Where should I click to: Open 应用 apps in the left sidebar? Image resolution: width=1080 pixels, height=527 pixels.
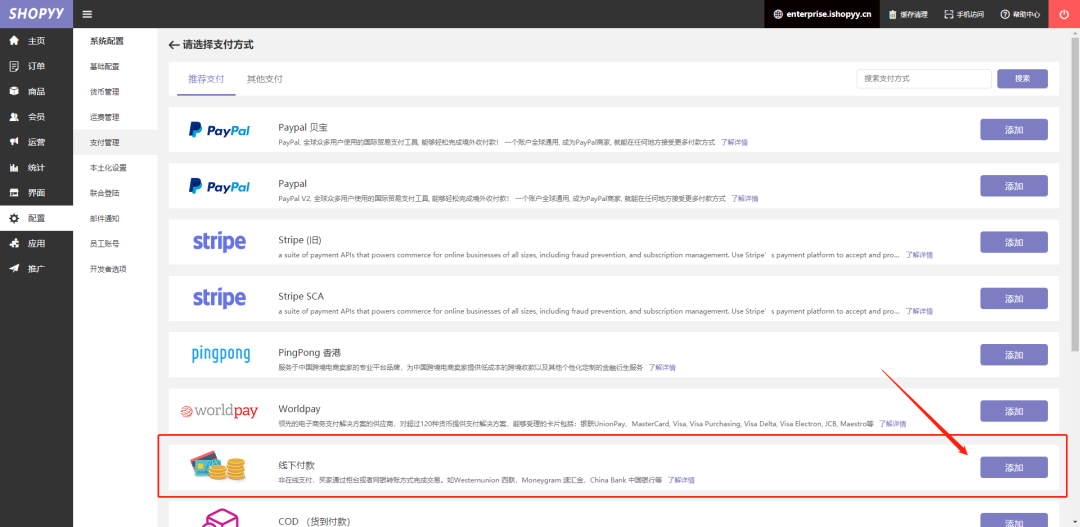click(x=35, y=243)
